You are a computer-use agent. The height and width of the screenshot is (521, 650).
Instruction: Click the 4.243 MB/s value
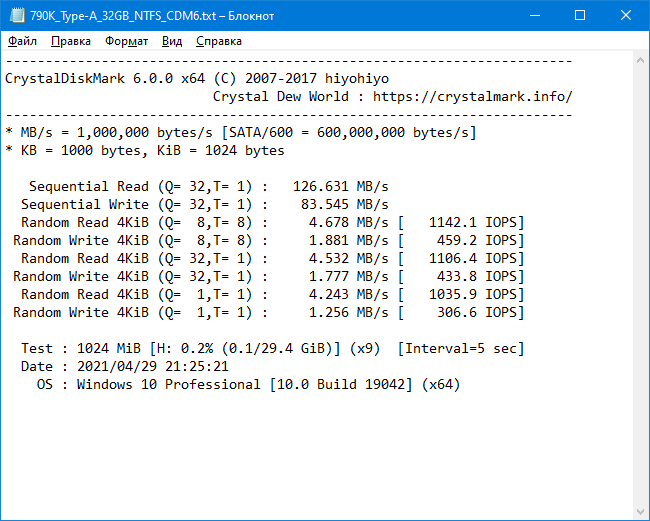click(348, 294)
